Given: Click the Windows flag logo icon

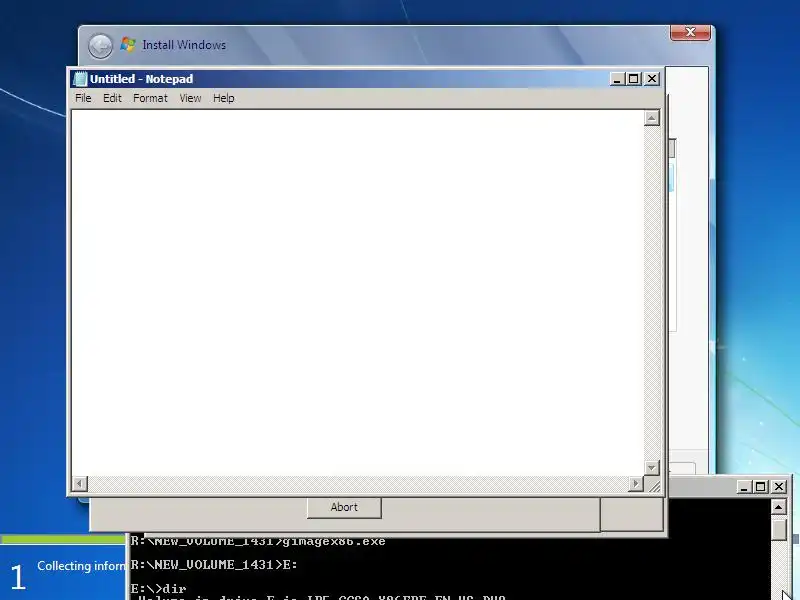Looking at the screenshot, I should coord(128,45).
